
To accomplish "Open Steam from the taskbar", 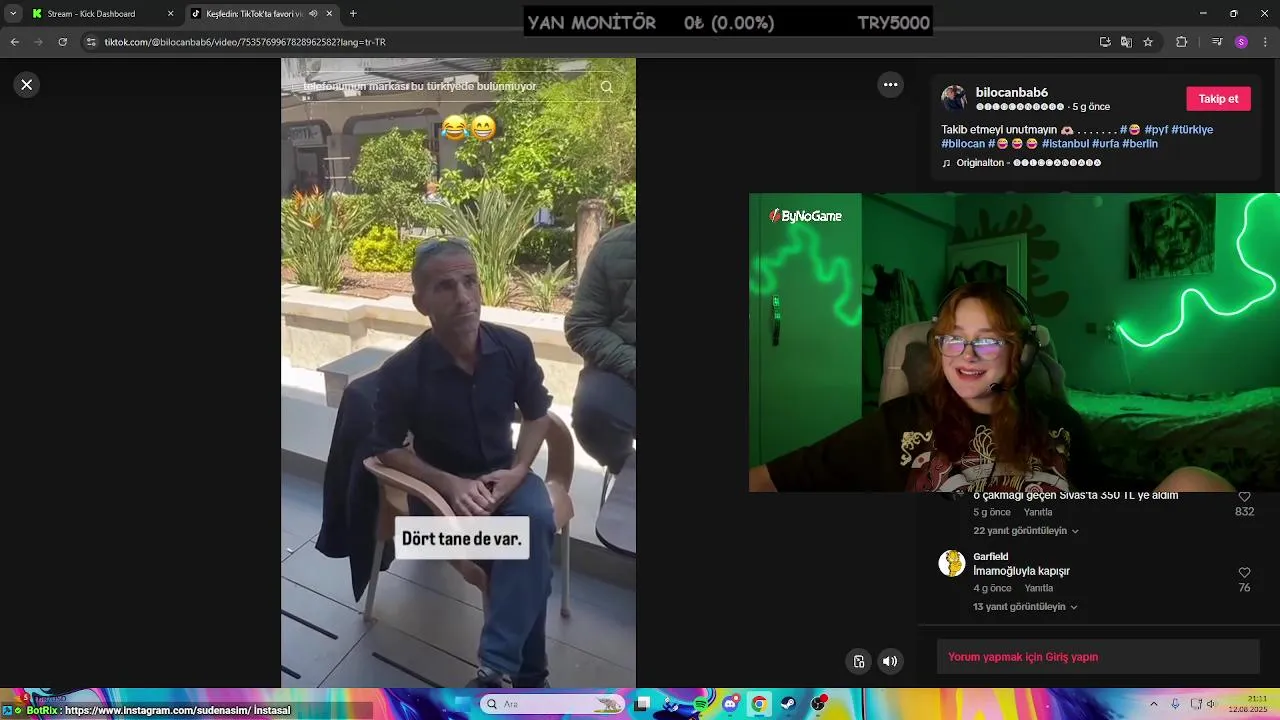I will click(x=788, y=704).
